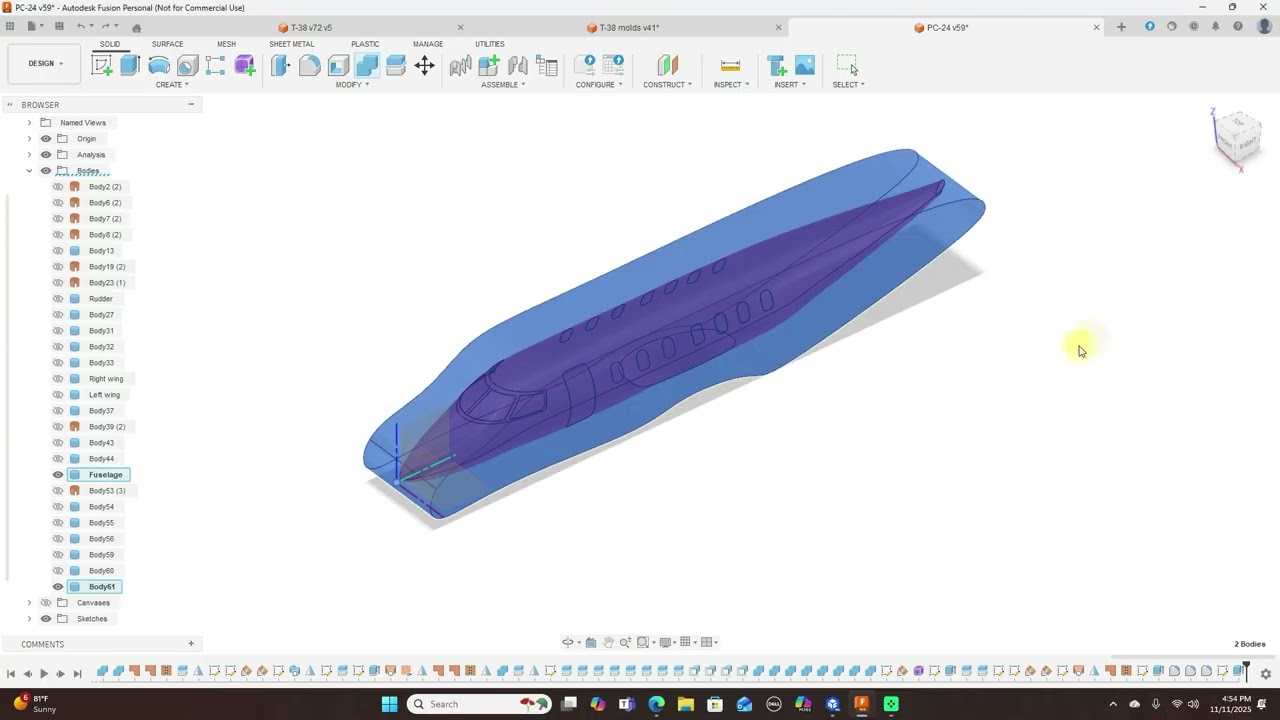The image size is (1280, 720).
Task: Toggle visibility of the Origin folder
Action: pos(46,139)
